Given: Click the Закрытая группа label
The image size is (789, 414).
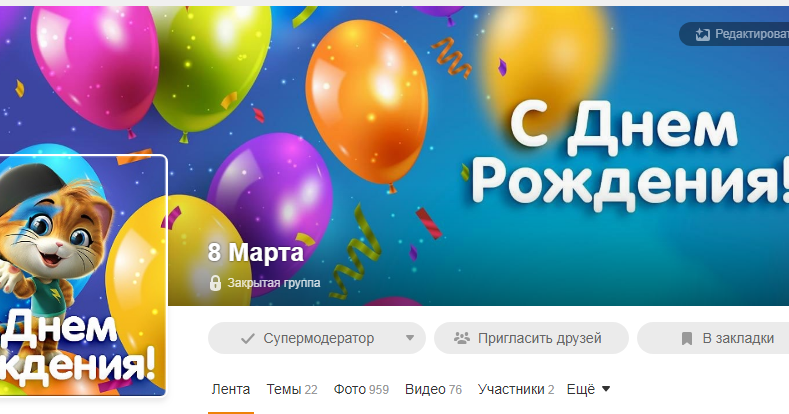Looking at the screenshot, I should (x=274, y=283).
